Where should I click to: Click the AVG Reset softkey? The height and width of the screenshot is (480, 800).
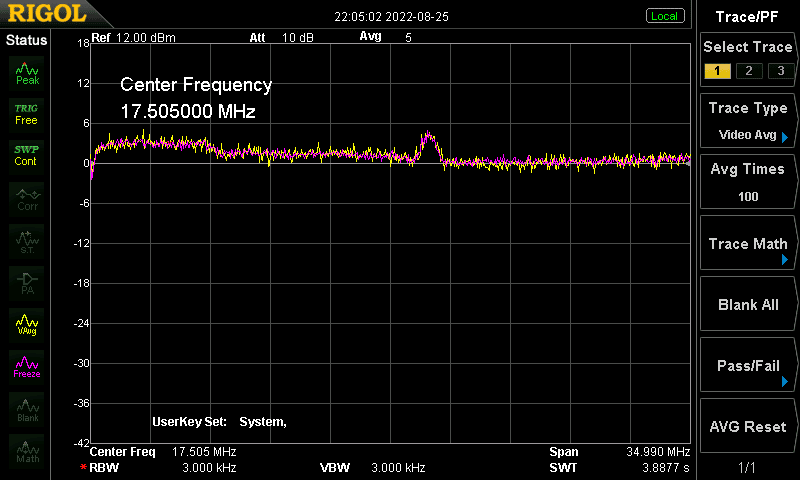[748, 426]
